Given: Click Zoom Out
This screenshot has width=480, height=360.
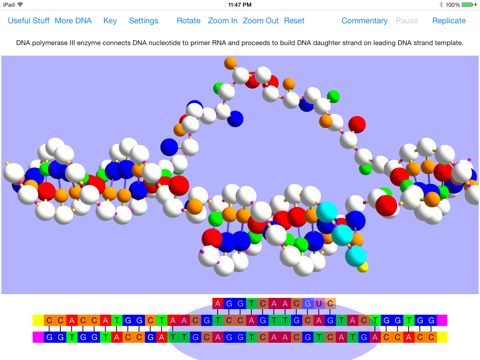Looking at the screenshot, I should pos(260,21).
